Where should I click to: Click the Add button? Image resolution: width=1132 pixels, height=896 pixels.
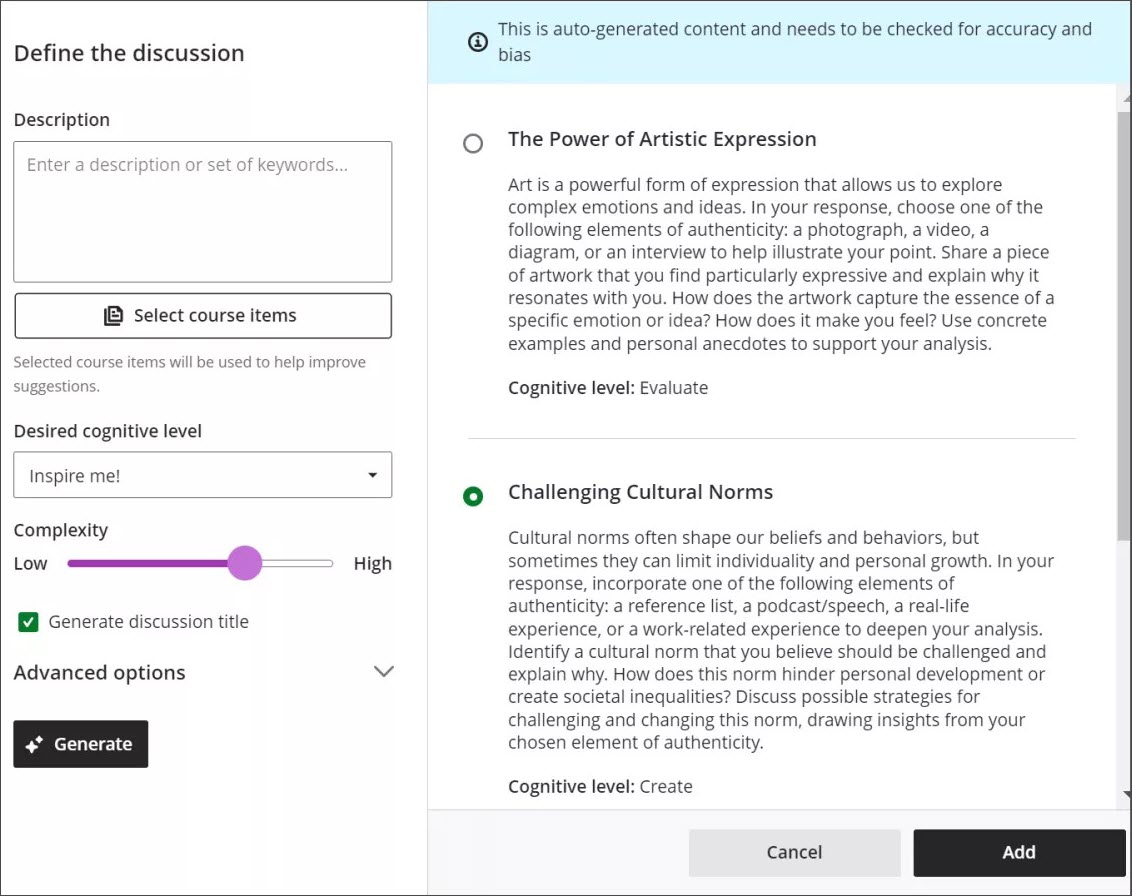(1019, 853)
